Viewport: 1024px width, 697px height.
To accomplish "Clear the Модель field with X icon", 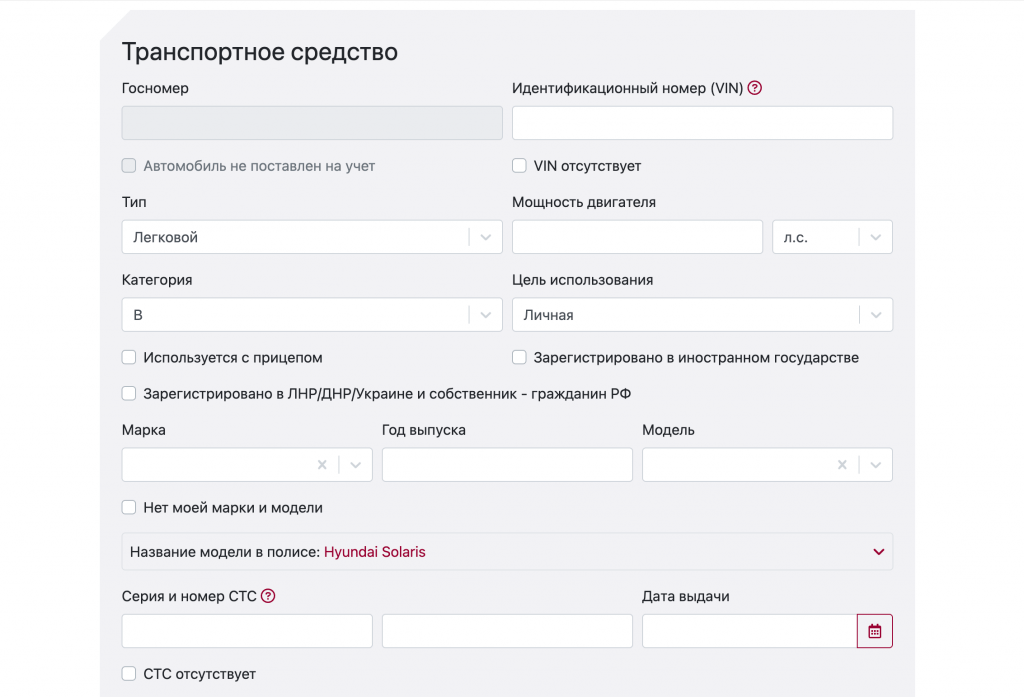I will (x=842, y=465).
